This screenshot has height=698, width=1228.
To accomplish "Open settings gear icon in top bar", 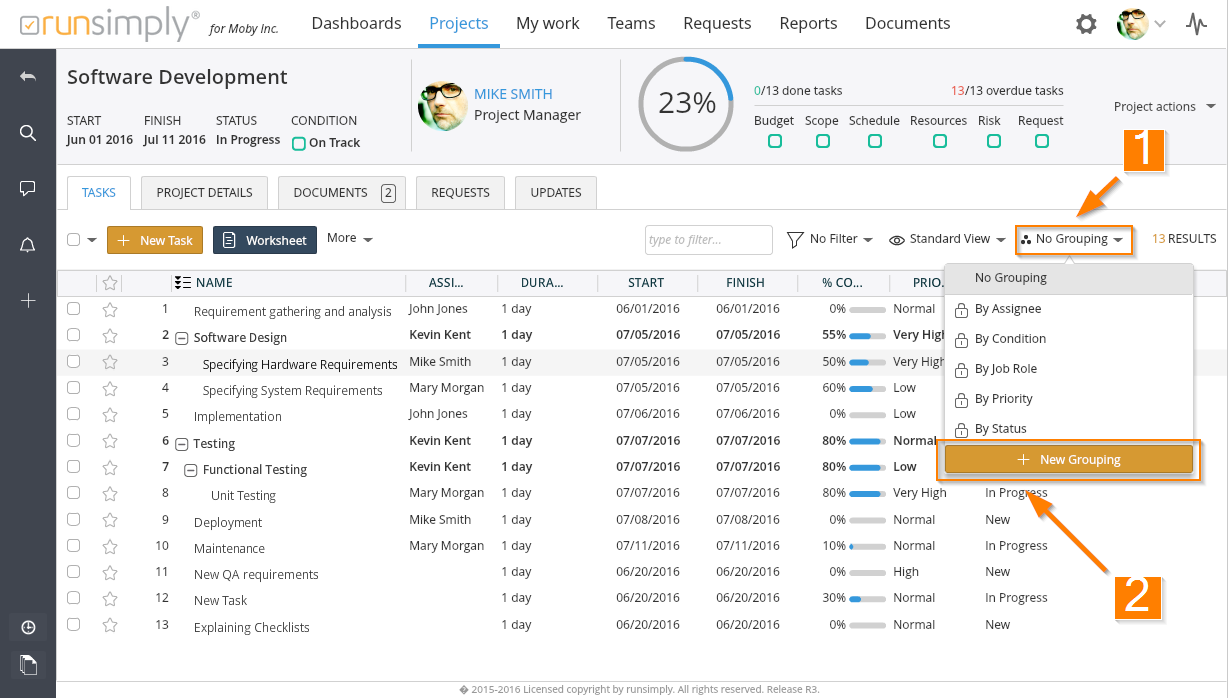I will click(x=1086, y=24).
